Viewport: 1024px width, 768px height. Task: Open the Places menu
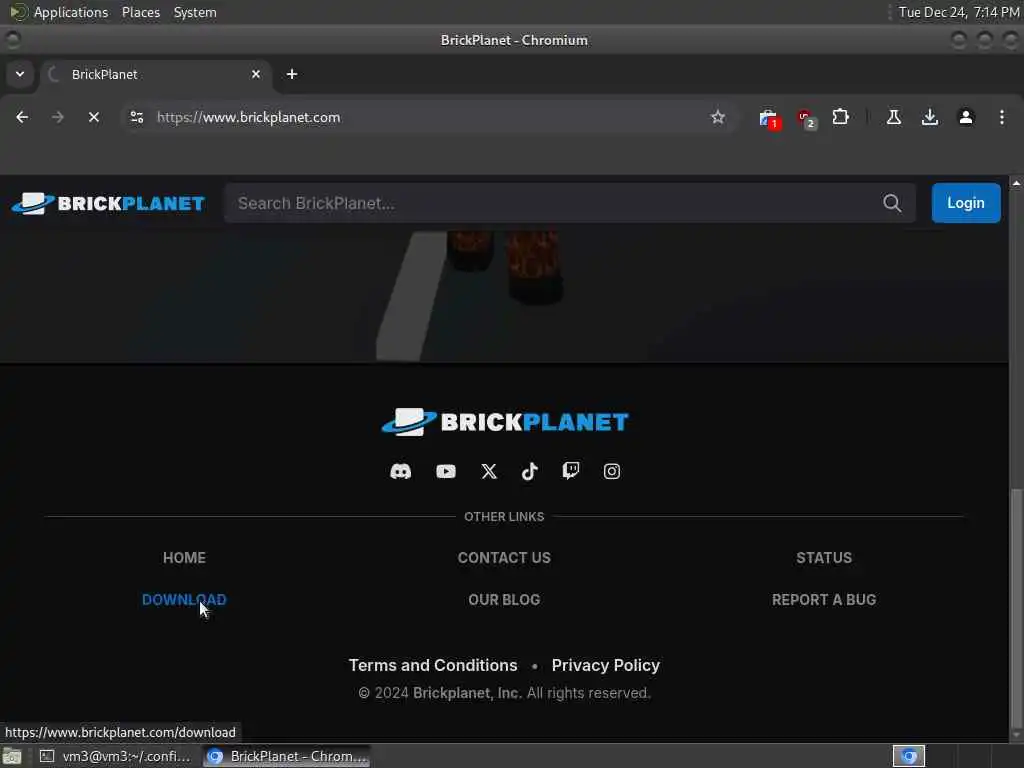tap(141, 12)
